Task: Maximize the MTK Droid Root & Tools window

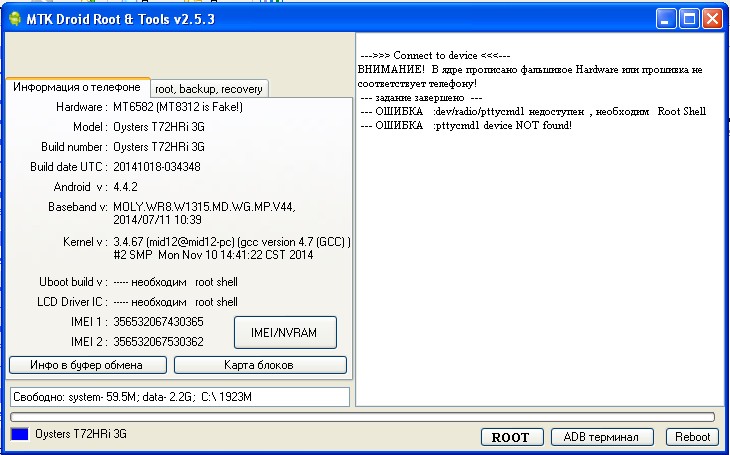Action: pyautogui.click(x=689, y=19)
